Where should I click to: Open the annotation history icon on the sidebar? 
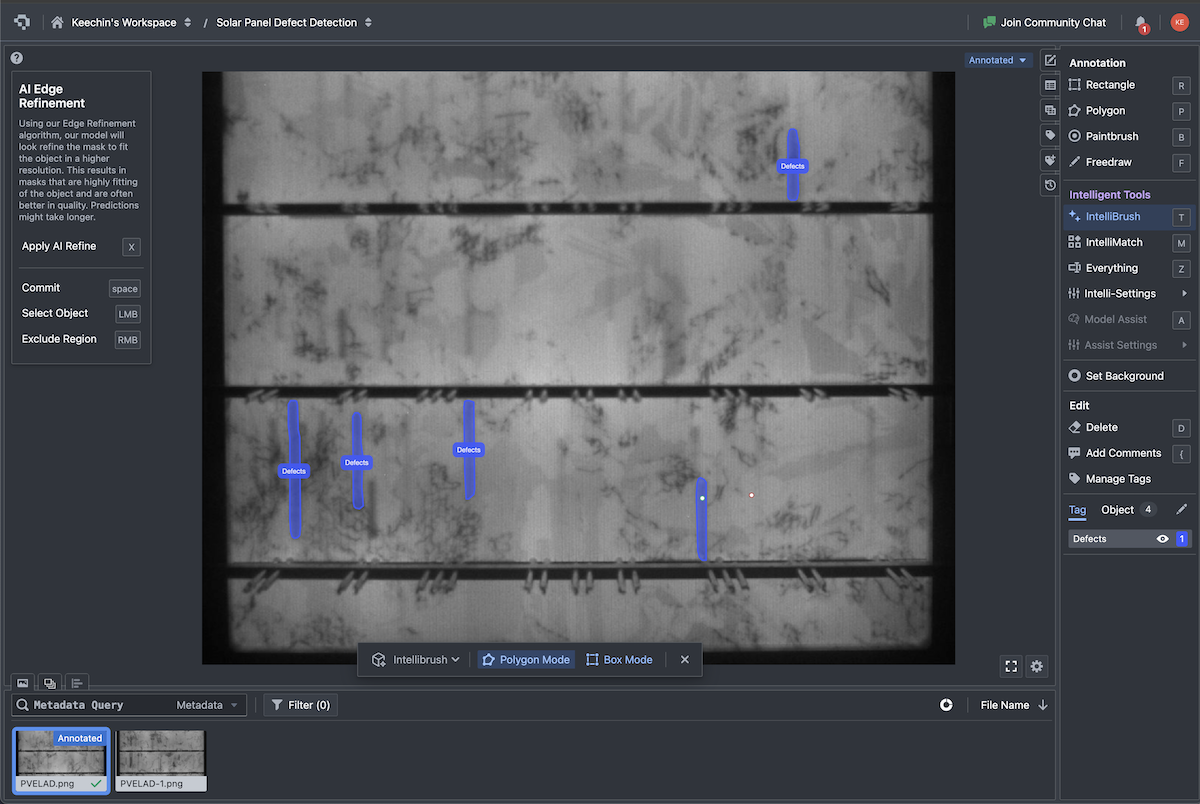tap(1049, 184)
